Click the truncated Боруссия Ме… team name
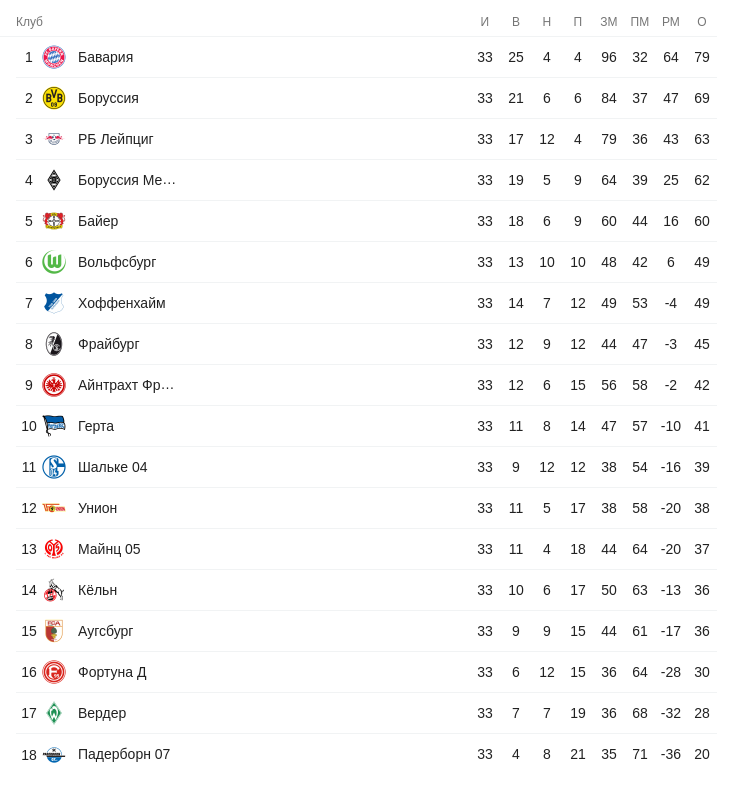The width and height of the screenshot is (752, 798). point(127,180)
